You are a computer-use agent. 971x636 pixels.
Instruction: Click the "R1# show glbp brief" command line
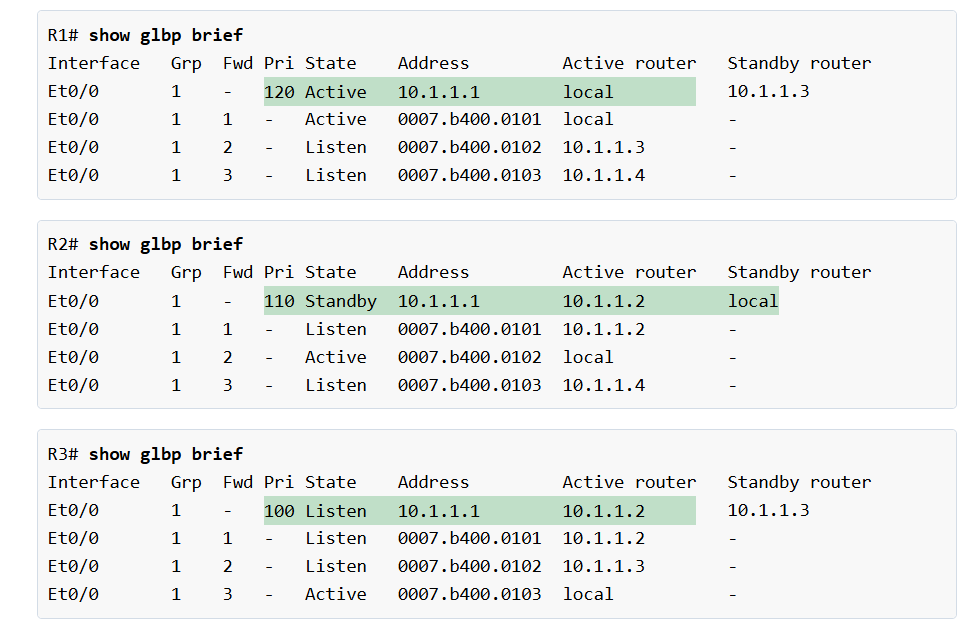coord(145,35)
